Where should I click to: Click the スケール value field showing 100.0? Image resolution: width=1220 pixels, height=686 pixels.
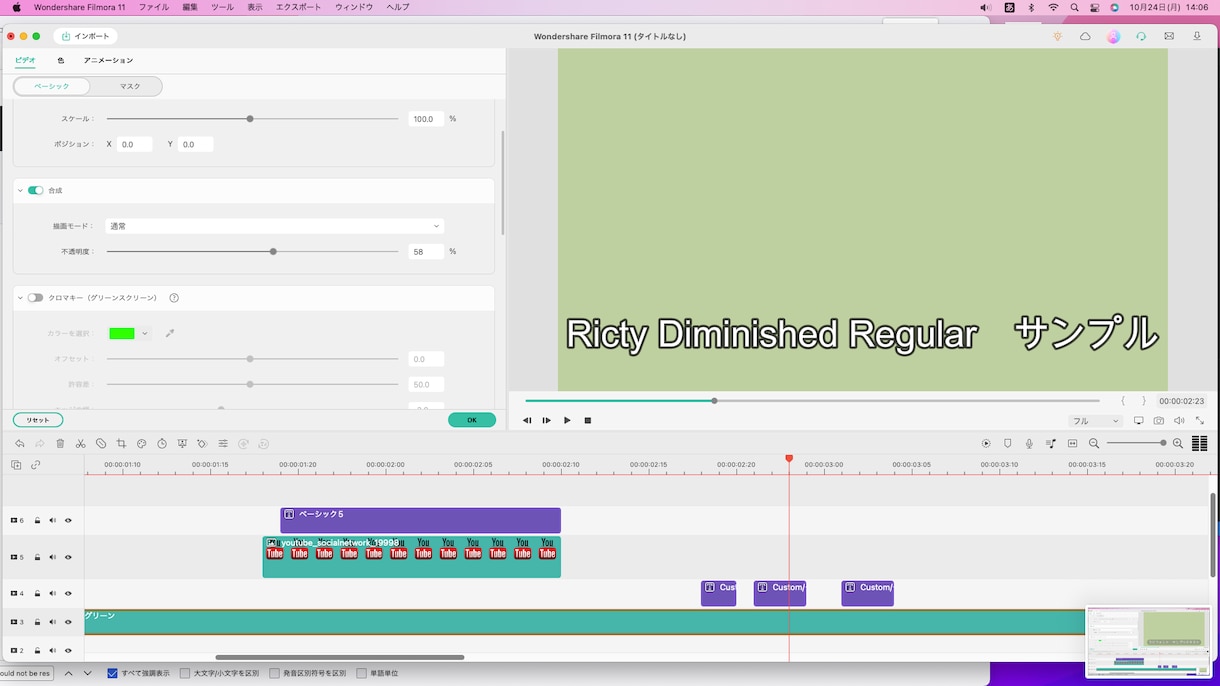tap(426, 119)
